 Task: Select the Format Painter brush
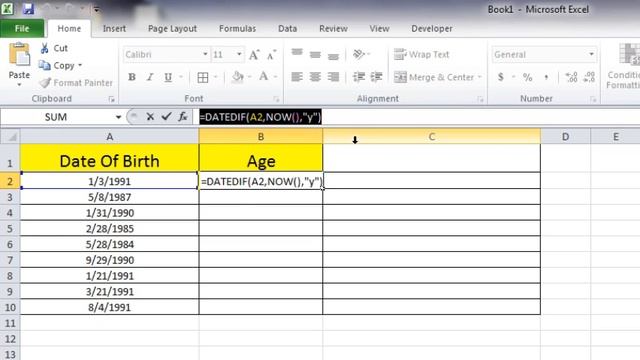pos(44,82)
